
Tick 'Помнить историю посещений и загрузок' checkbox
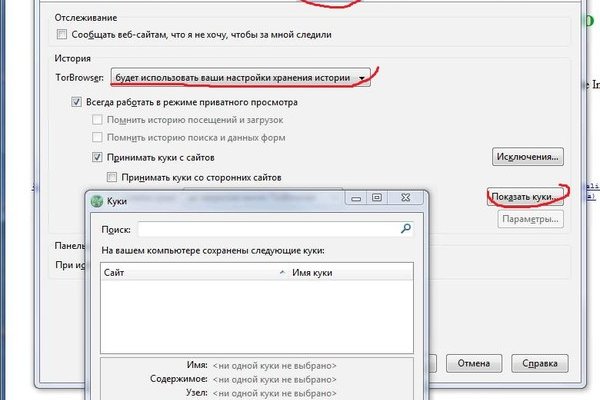click(x=98, y=120)
